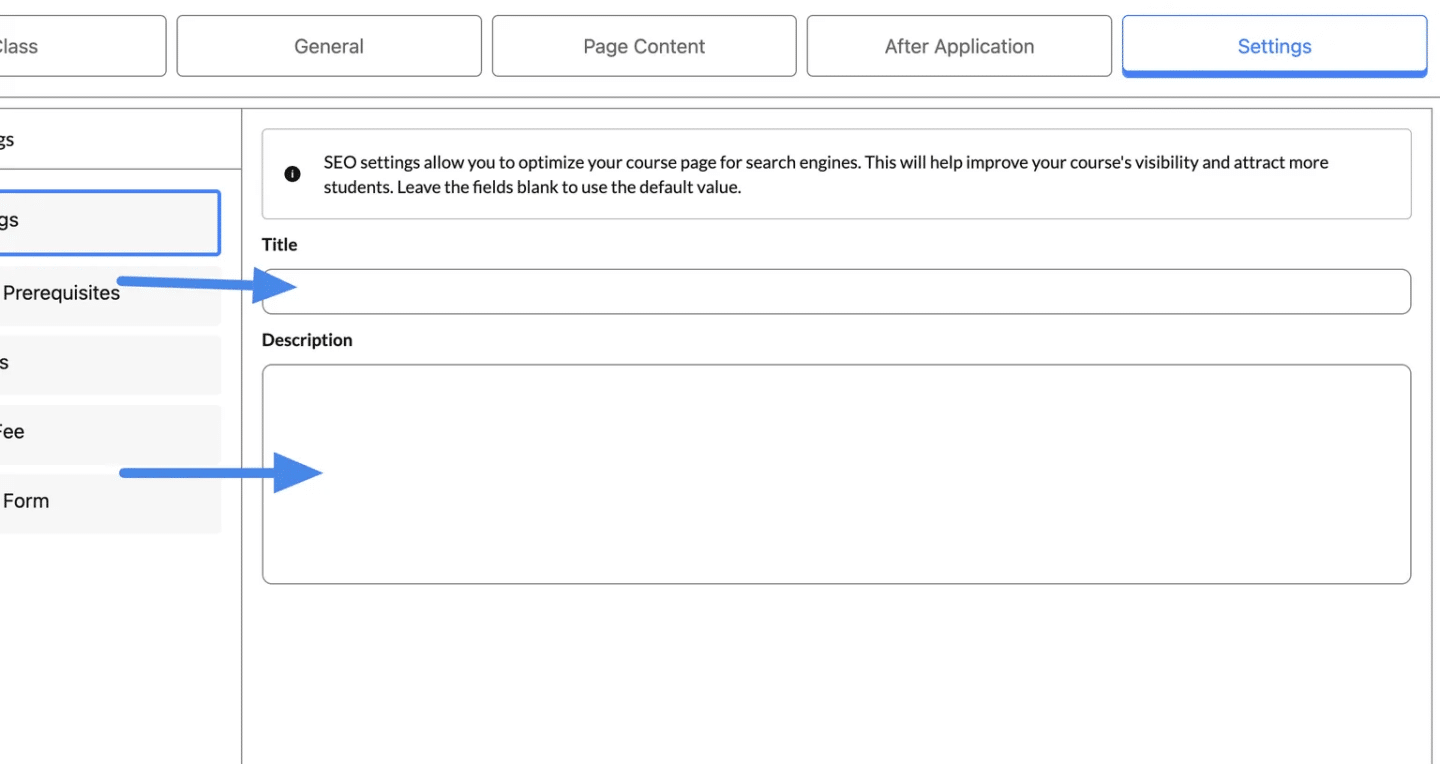Open the partially visible Class tab
Screen dimensions: 1440x764
(83, 46)
